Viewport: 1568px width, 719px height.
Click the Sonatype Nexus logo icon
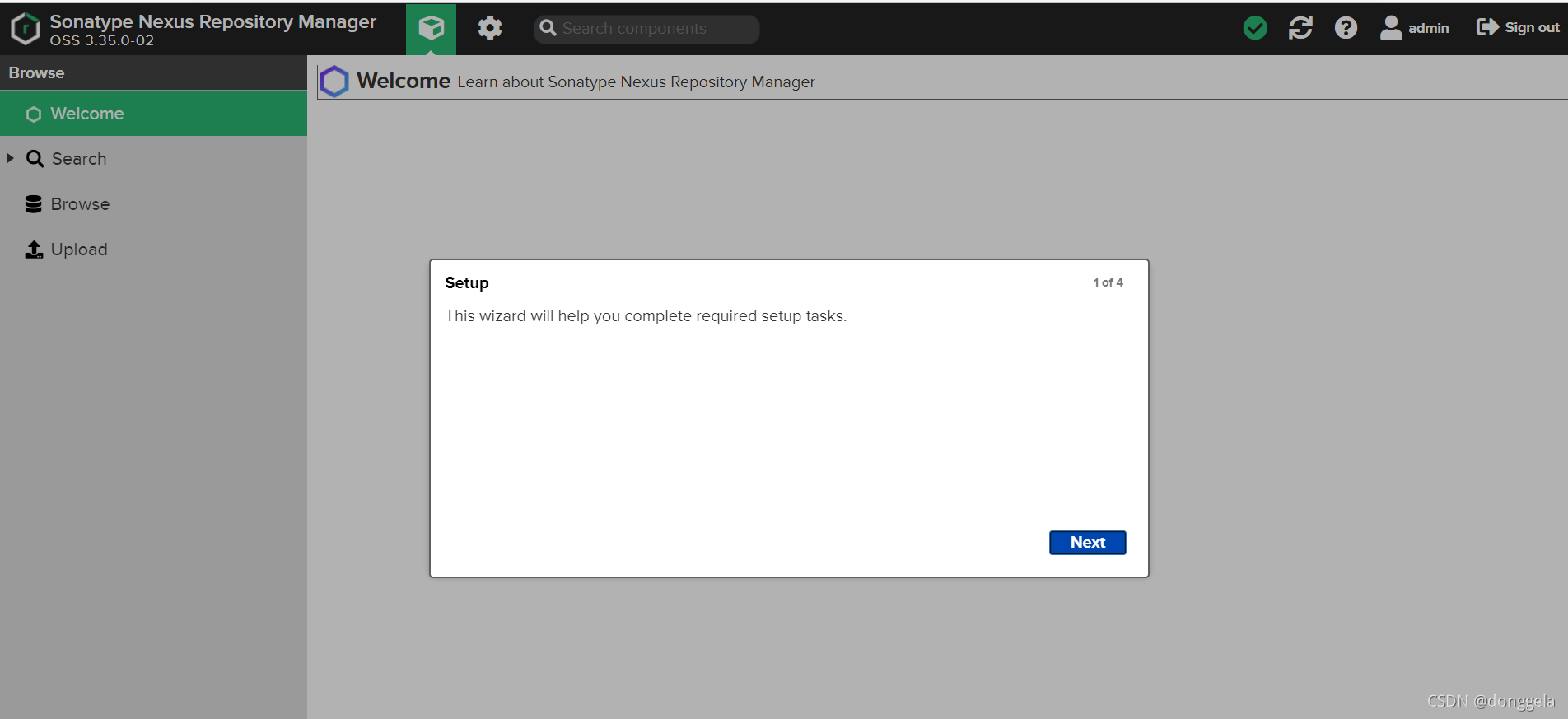[26, 29]
